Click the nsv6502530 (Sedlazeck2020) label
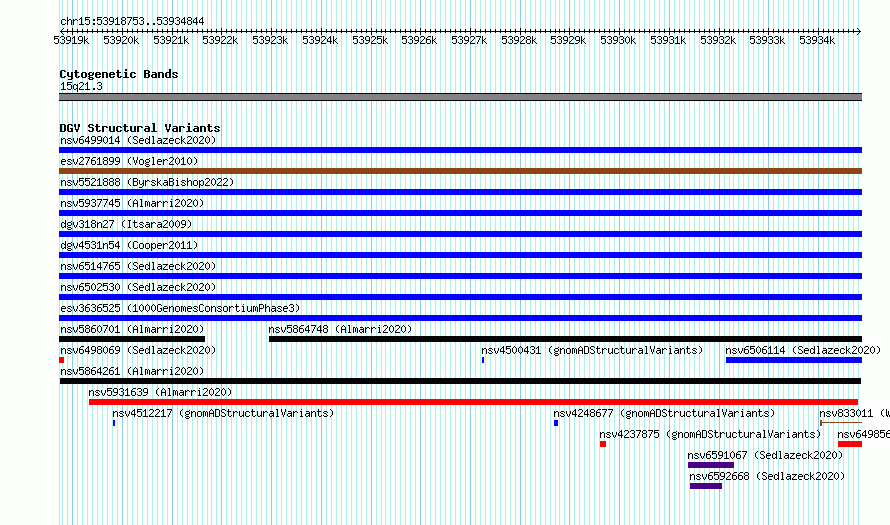The image size is (890, 525). (138, 287)
